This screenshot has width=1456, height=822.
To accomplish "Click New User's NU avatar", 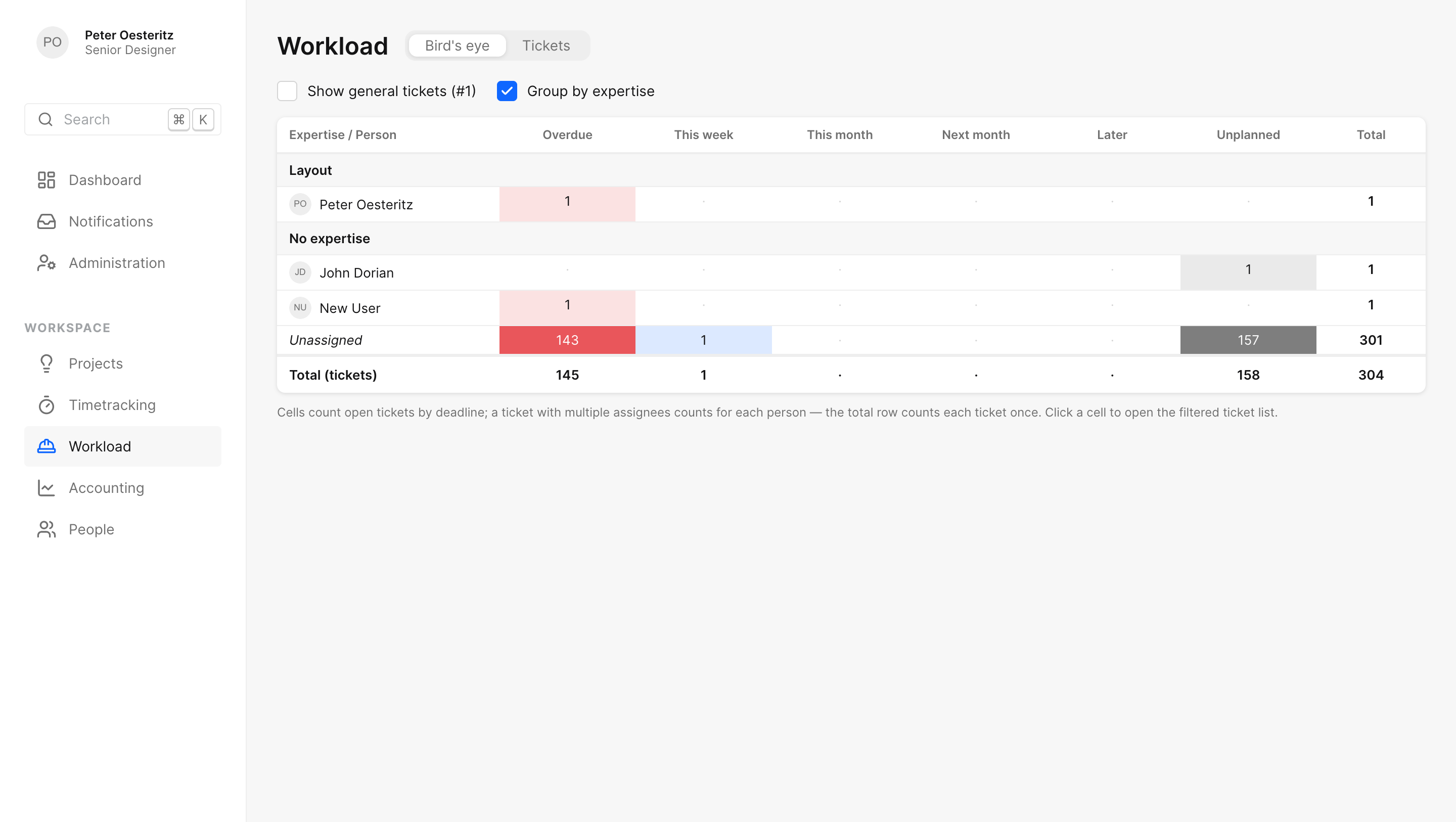I will point(300,308).
